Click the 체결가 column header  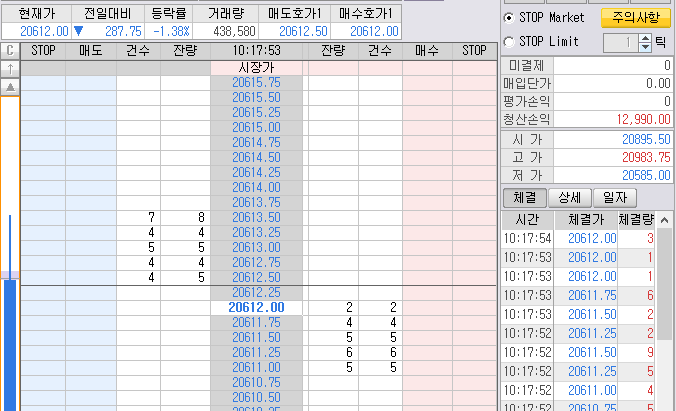pyautogui.click(x=586, y=220)
